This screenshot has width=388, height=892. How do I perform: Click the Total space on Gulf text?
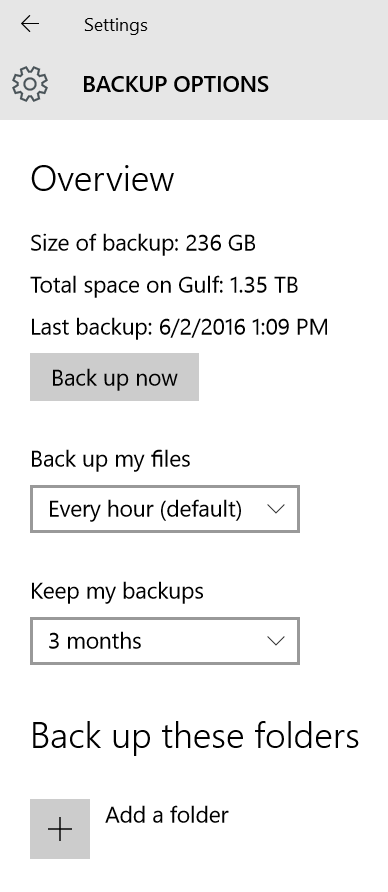point(164,285)
